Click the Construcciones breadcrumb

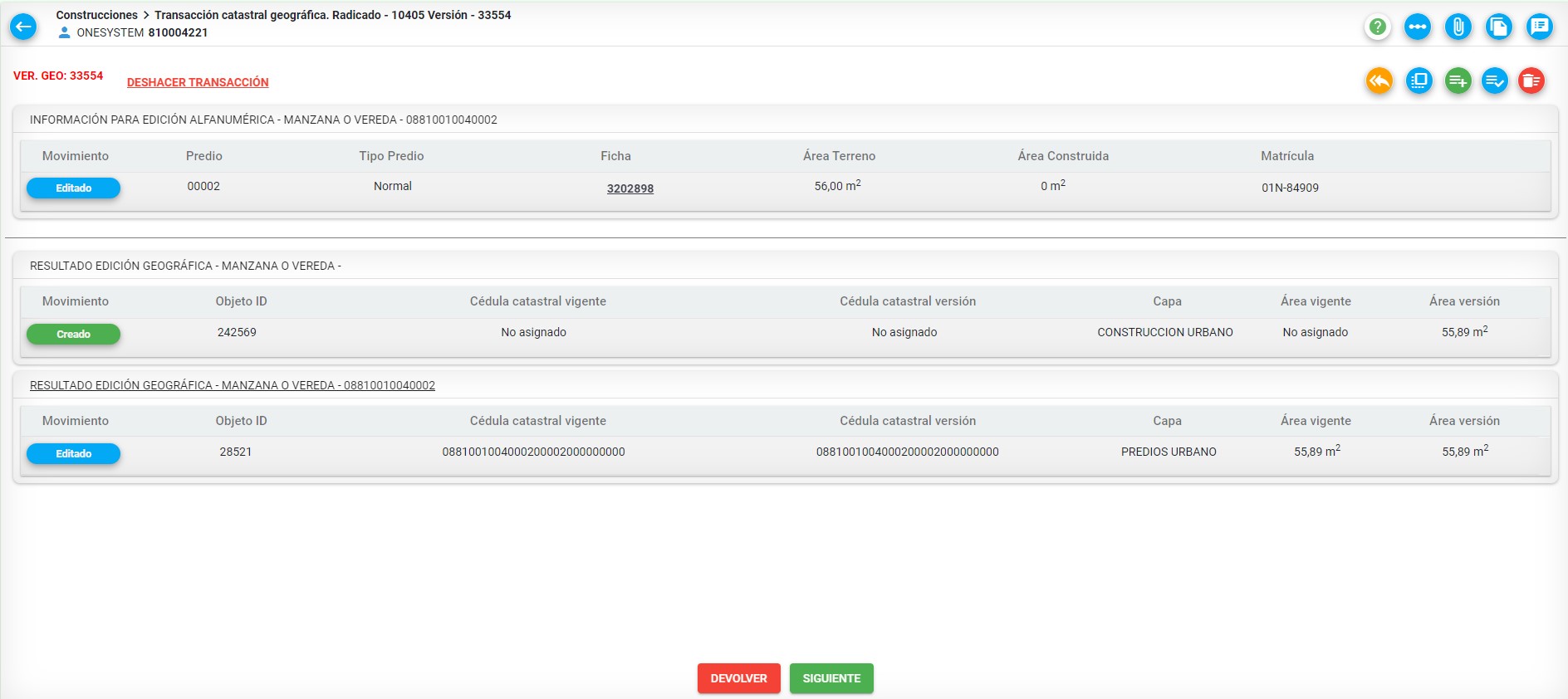[97, 15]
